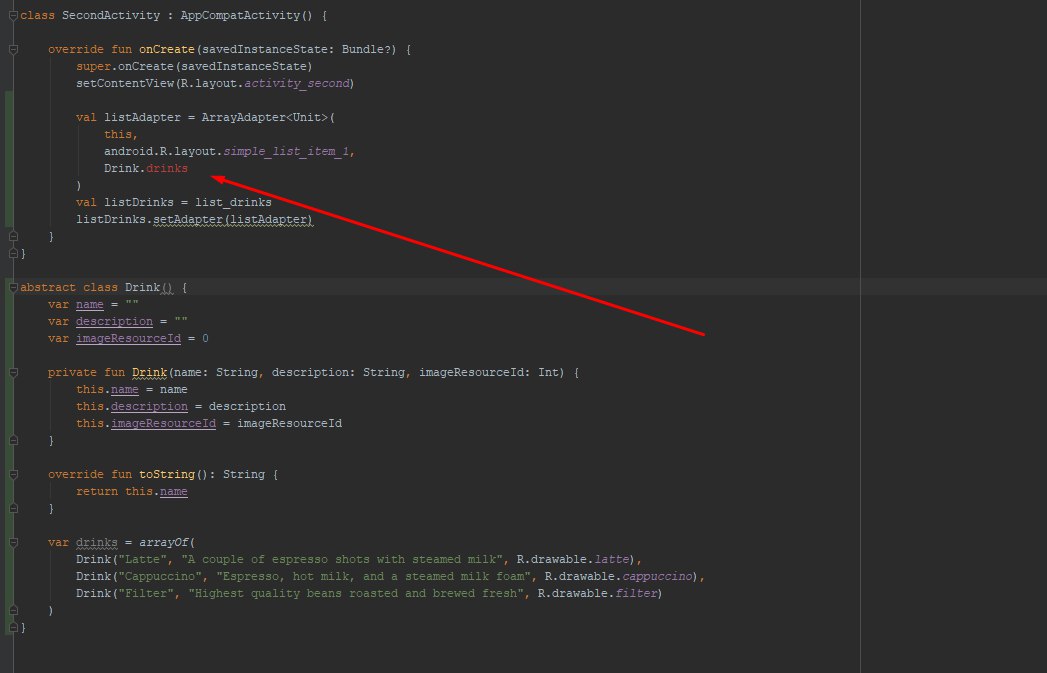Collapse the abstract class Drink fold marker

[13, 288]
